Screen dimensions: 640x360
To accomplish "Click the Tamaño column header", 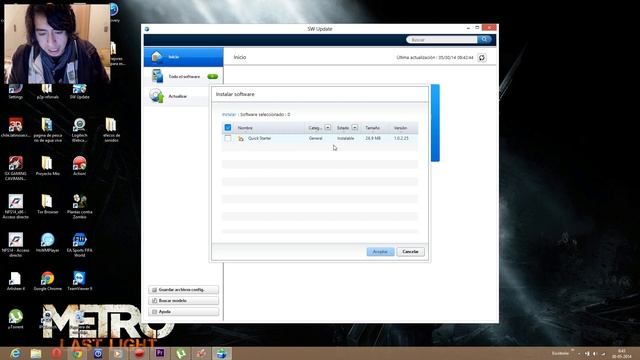I will coord(372,128).
